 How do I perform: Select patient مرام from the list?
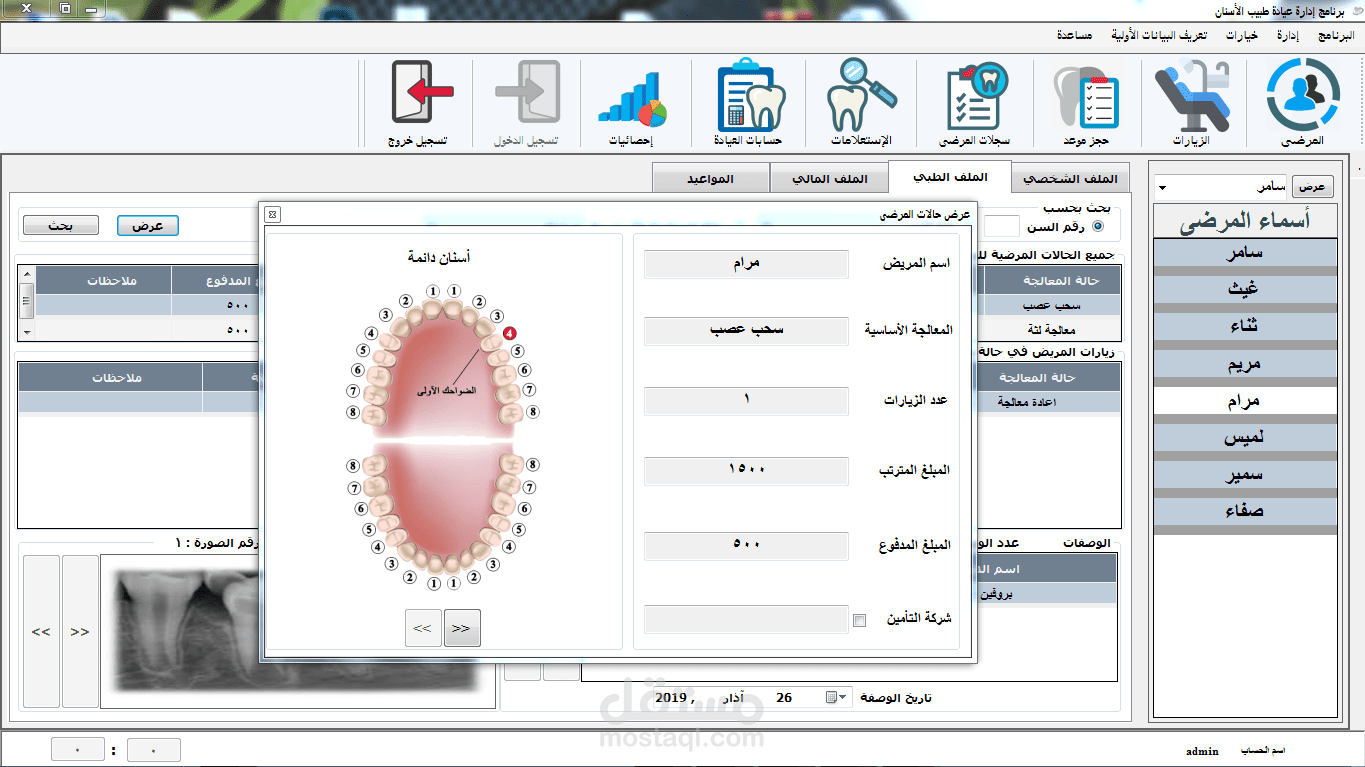1245,401
